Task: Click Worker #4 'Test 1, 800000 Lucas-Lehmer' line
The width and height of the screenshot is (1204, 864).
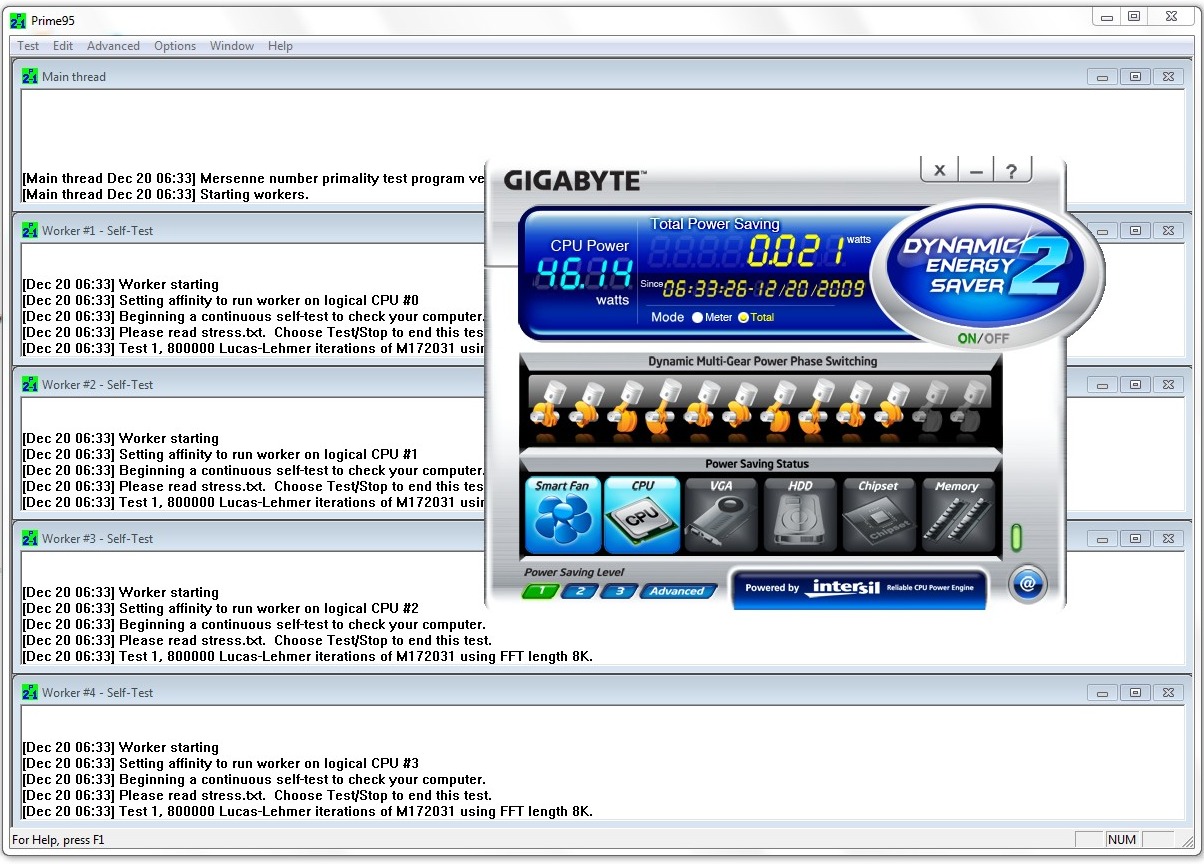Action: 307,811
